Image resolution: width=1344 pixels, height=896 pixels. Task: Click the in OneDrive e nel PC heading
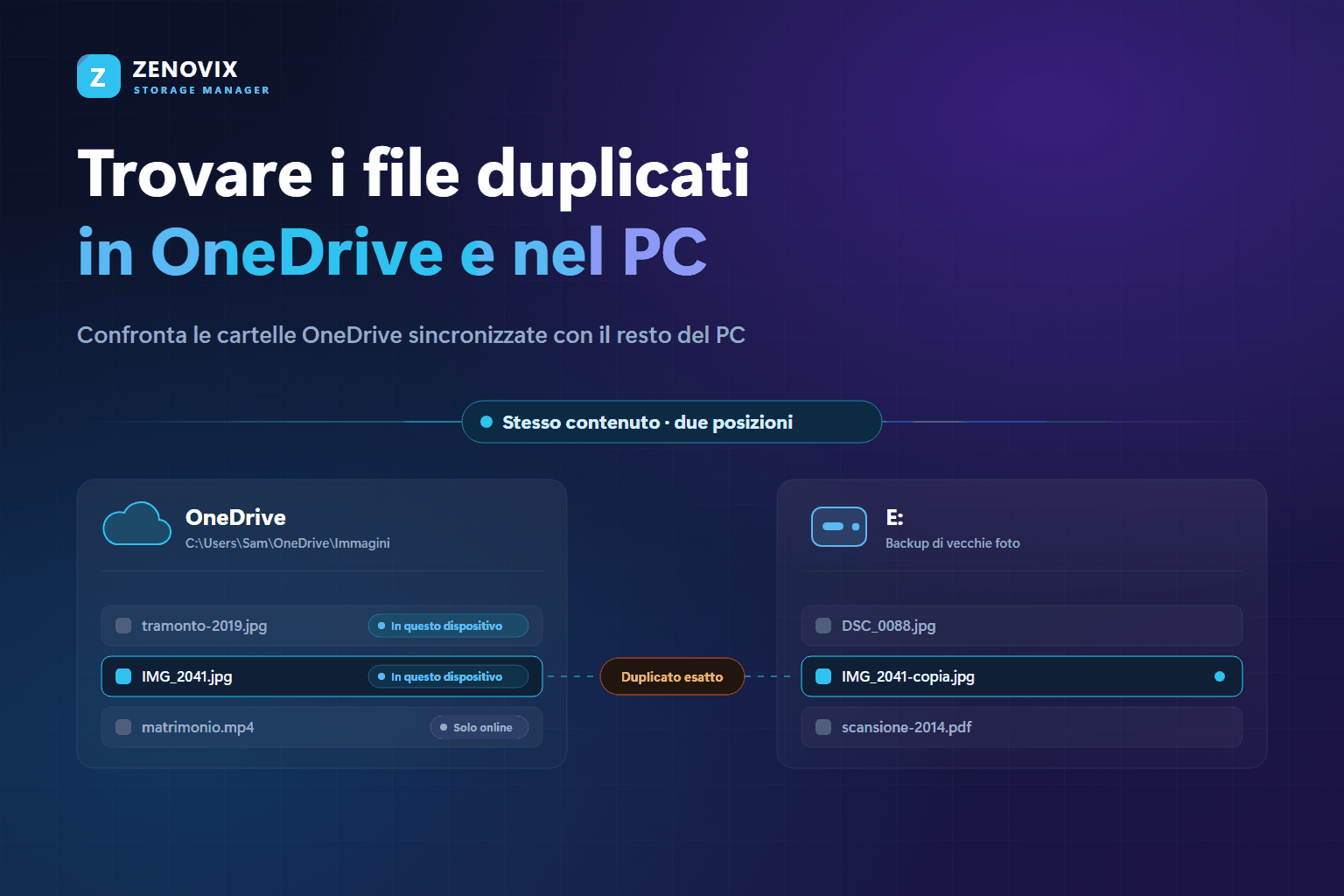click(392, 253)
